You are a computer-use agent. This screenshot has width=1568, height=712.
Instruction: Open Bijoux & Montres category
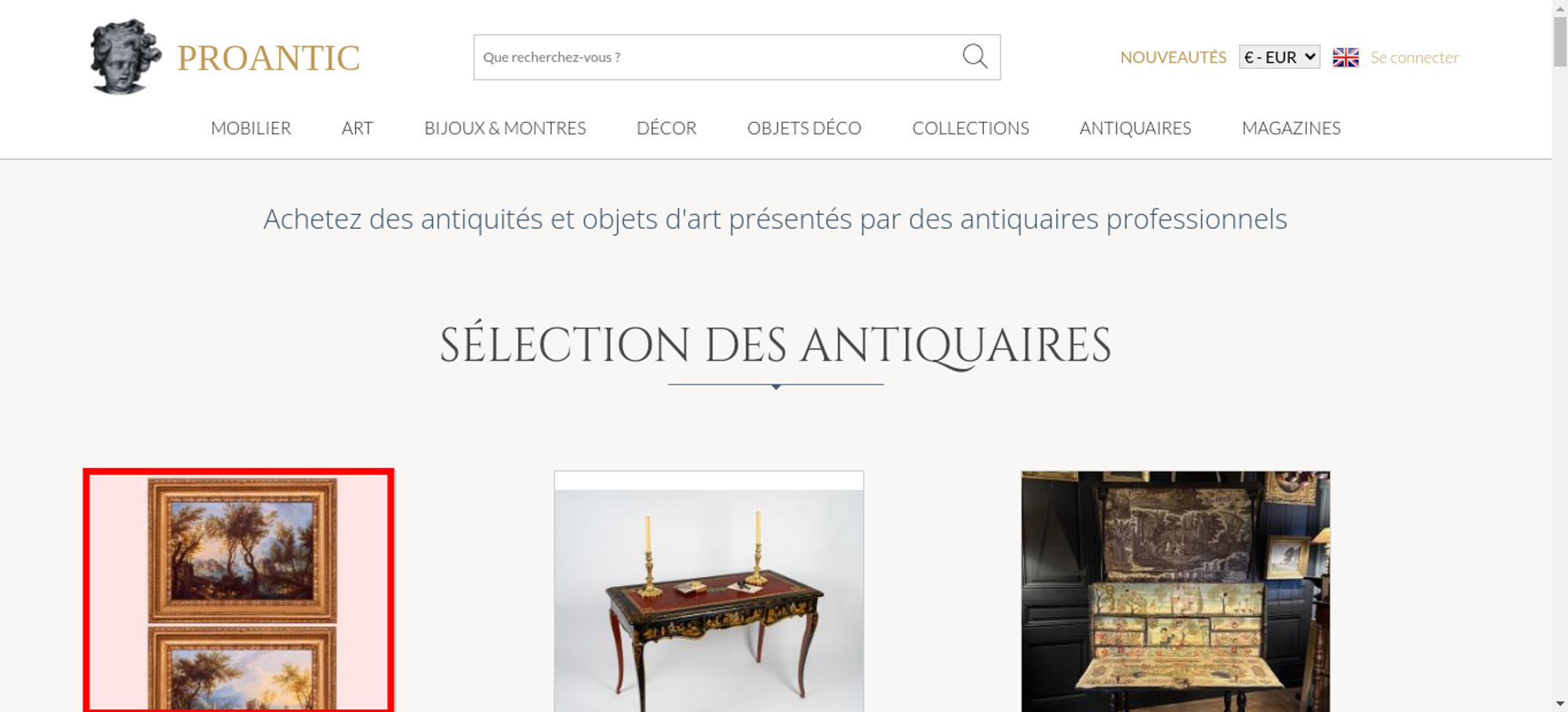(505, 128)
